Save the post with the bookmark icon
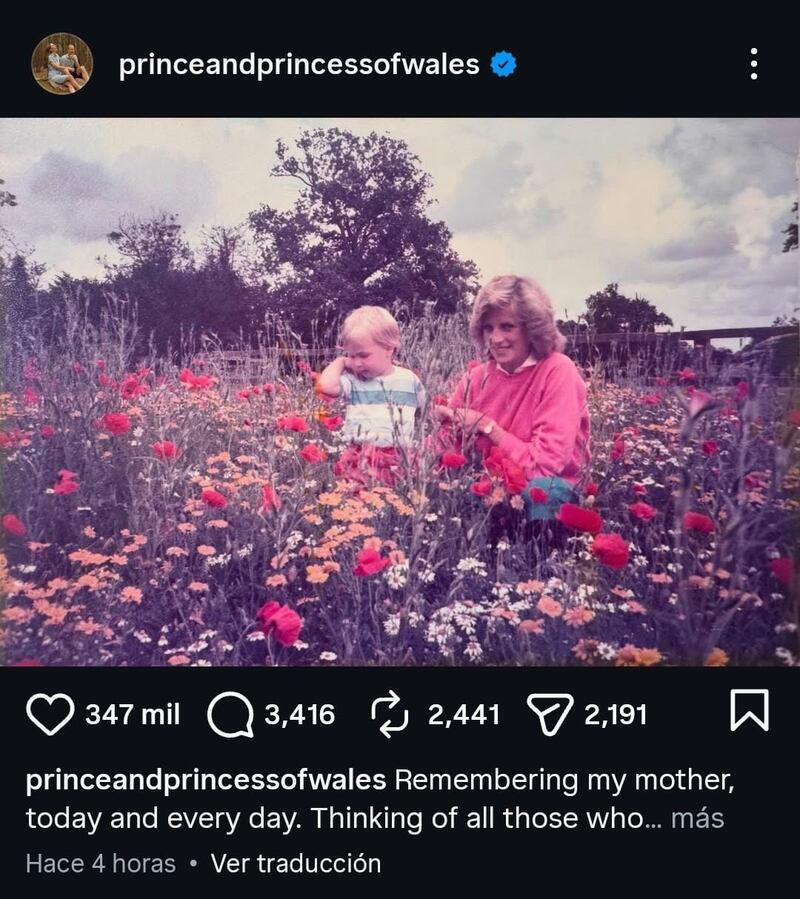The height and width of the screenshot is (899, 800). click(749, 712)
